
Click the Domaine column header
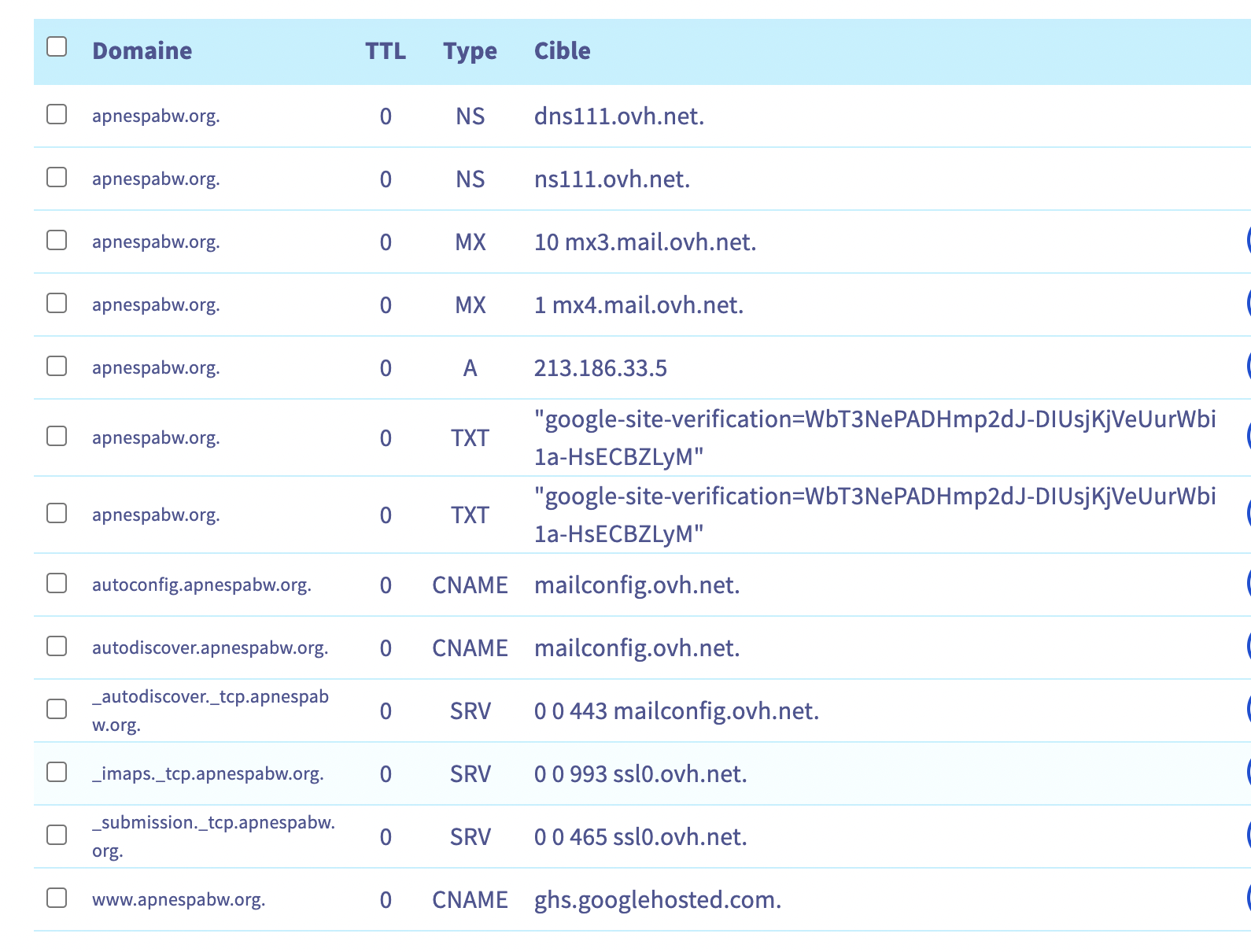(x=142, y=51)
